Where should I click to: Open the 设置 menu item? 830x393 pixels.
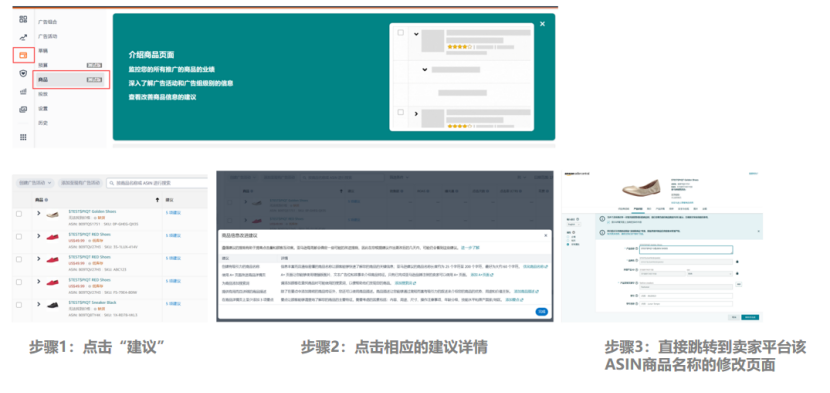click(43, 109)
